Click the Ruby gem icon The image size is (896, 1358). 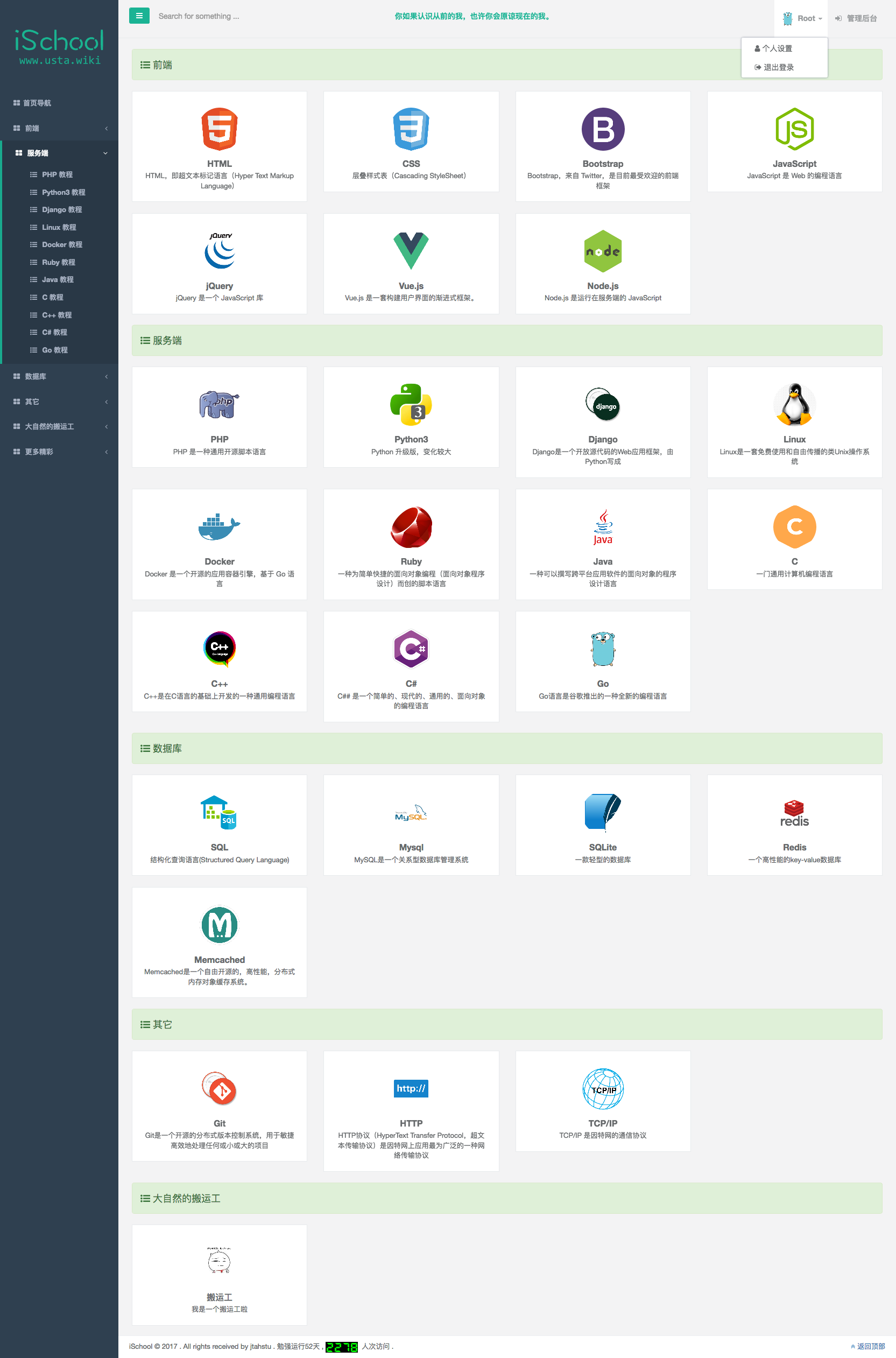411,527
